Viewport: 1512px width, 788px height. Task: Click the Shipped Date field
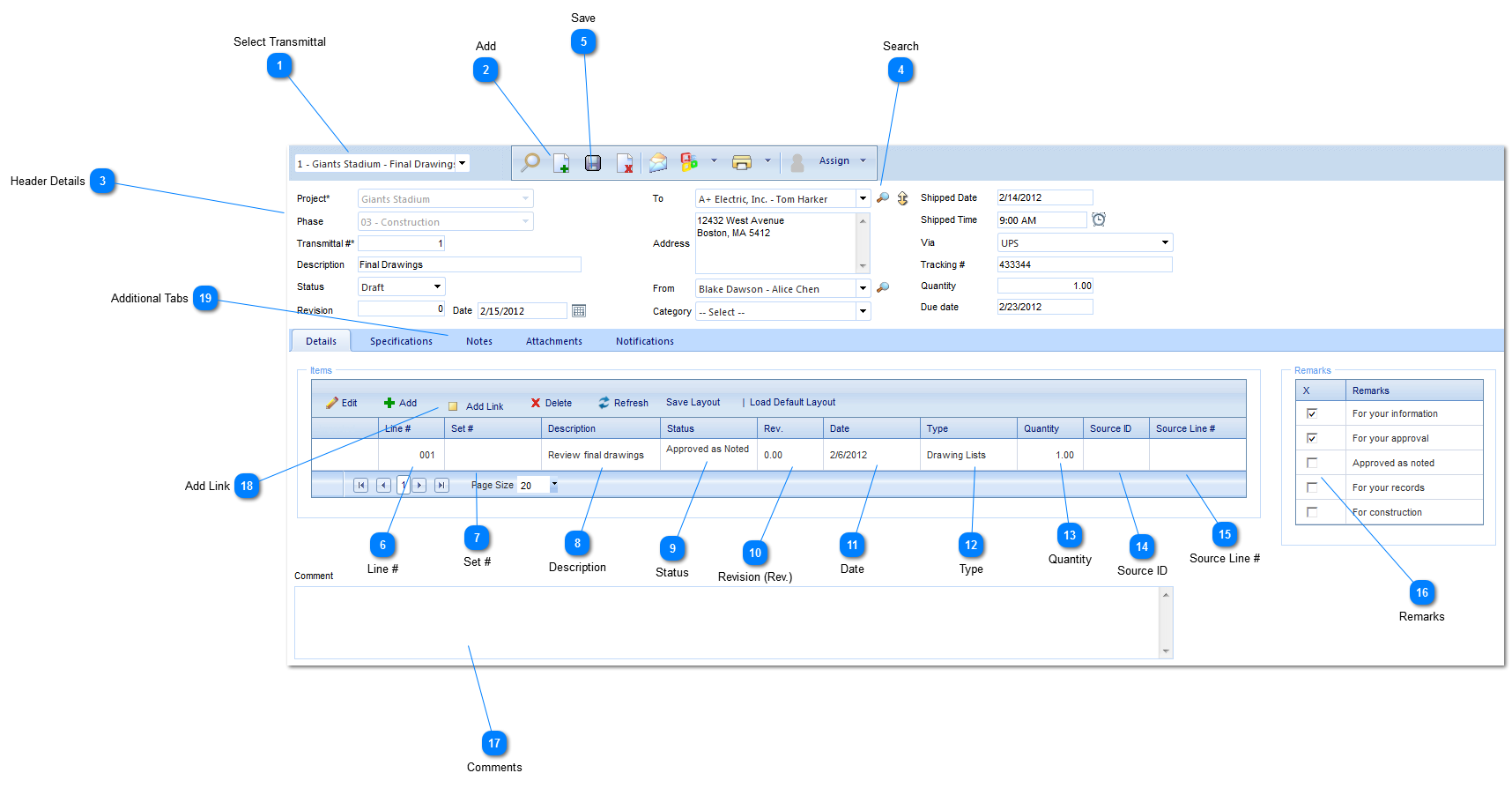(1045, 197)
